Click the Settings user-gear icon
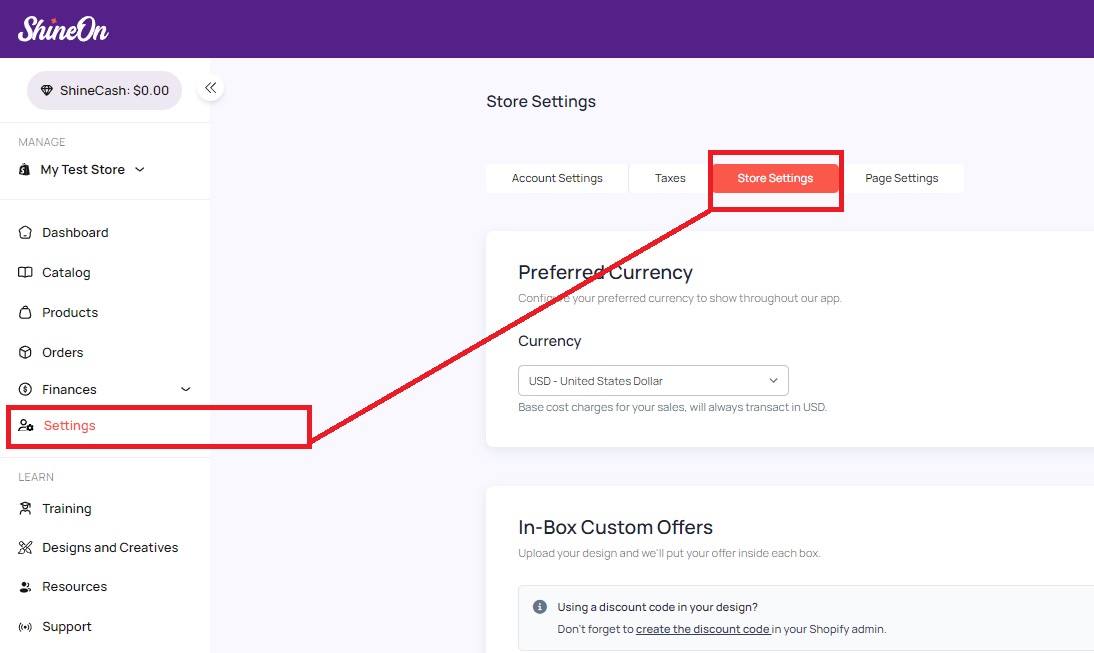This screenshot has height=653, width=1094. pyautogui.click(x=26, y=426)
